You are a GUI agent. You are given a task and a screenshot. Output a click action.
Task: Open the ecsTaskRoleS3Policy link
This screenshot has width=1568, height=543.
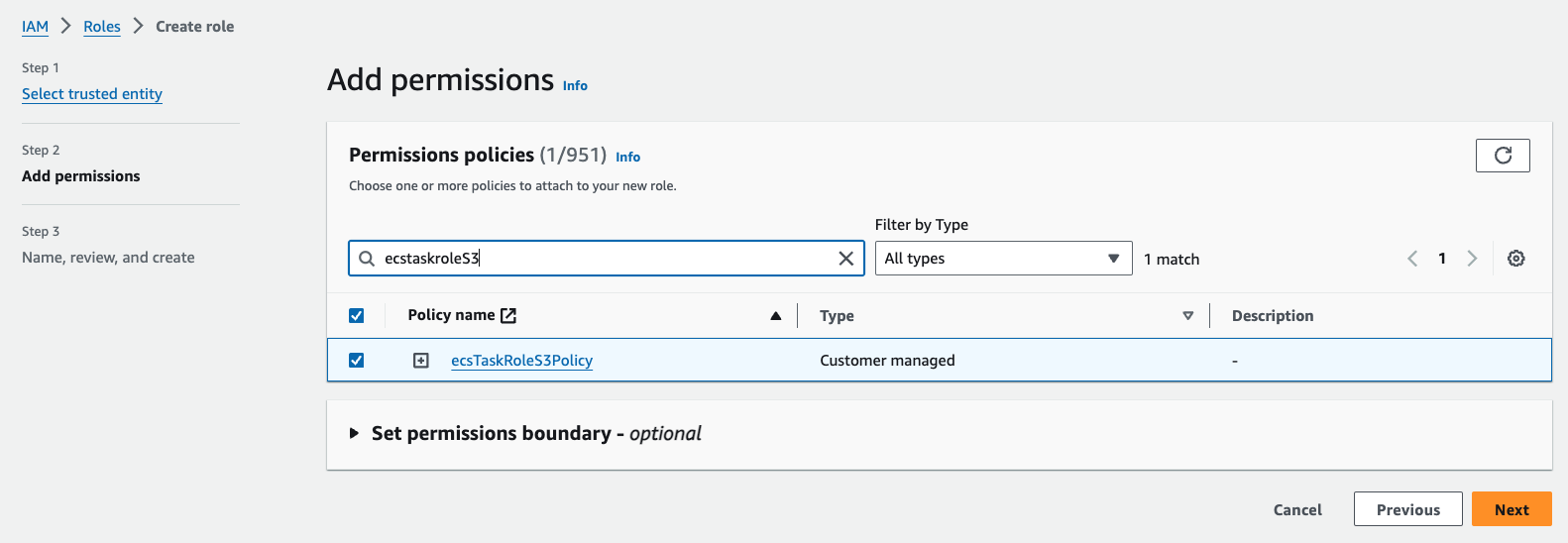[x=521, y=361]
